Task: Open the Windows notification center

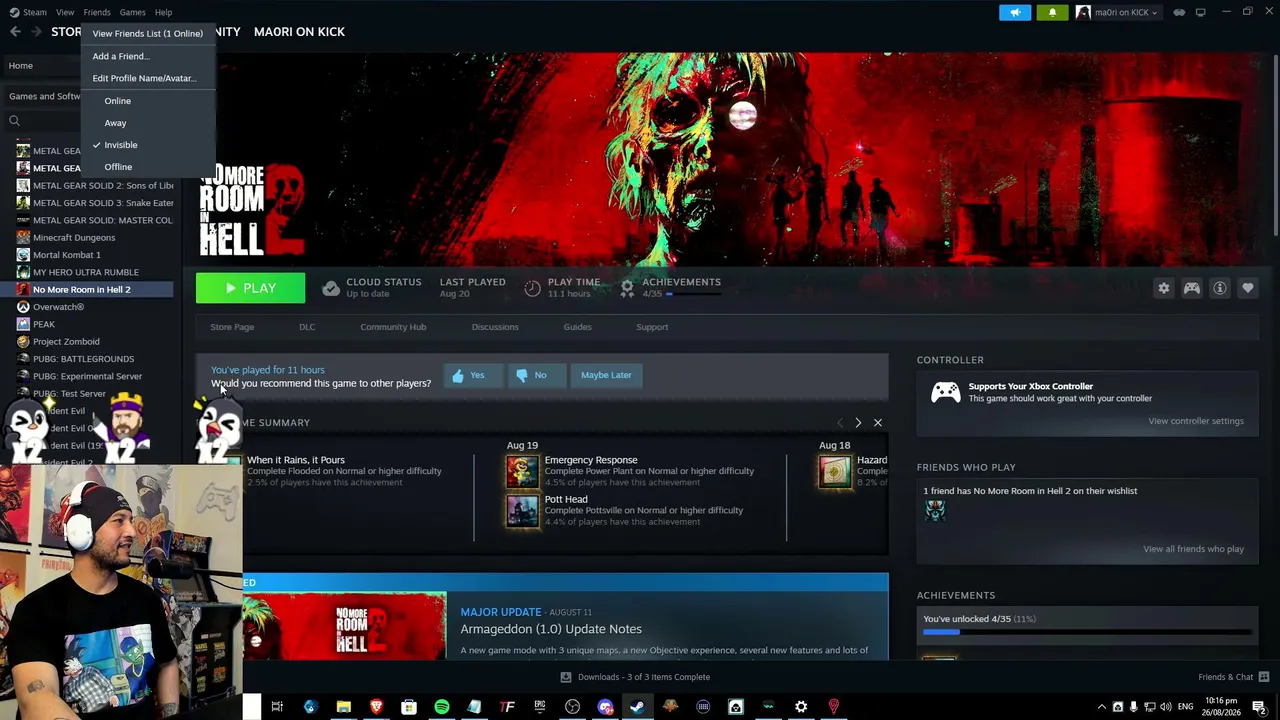Action: 1259,707
